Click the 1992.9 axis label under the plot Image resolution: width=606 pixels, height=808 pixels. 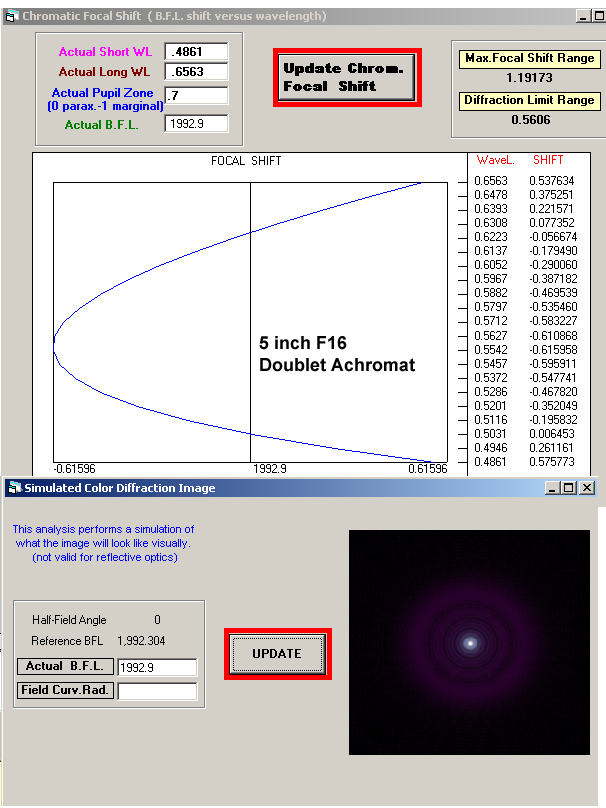click(270, 469)
